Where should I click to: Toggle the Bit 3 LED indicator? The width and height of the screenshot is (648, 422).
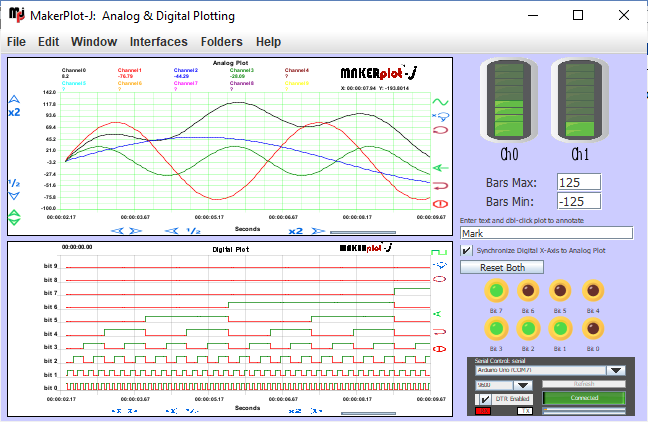point(496,329)
